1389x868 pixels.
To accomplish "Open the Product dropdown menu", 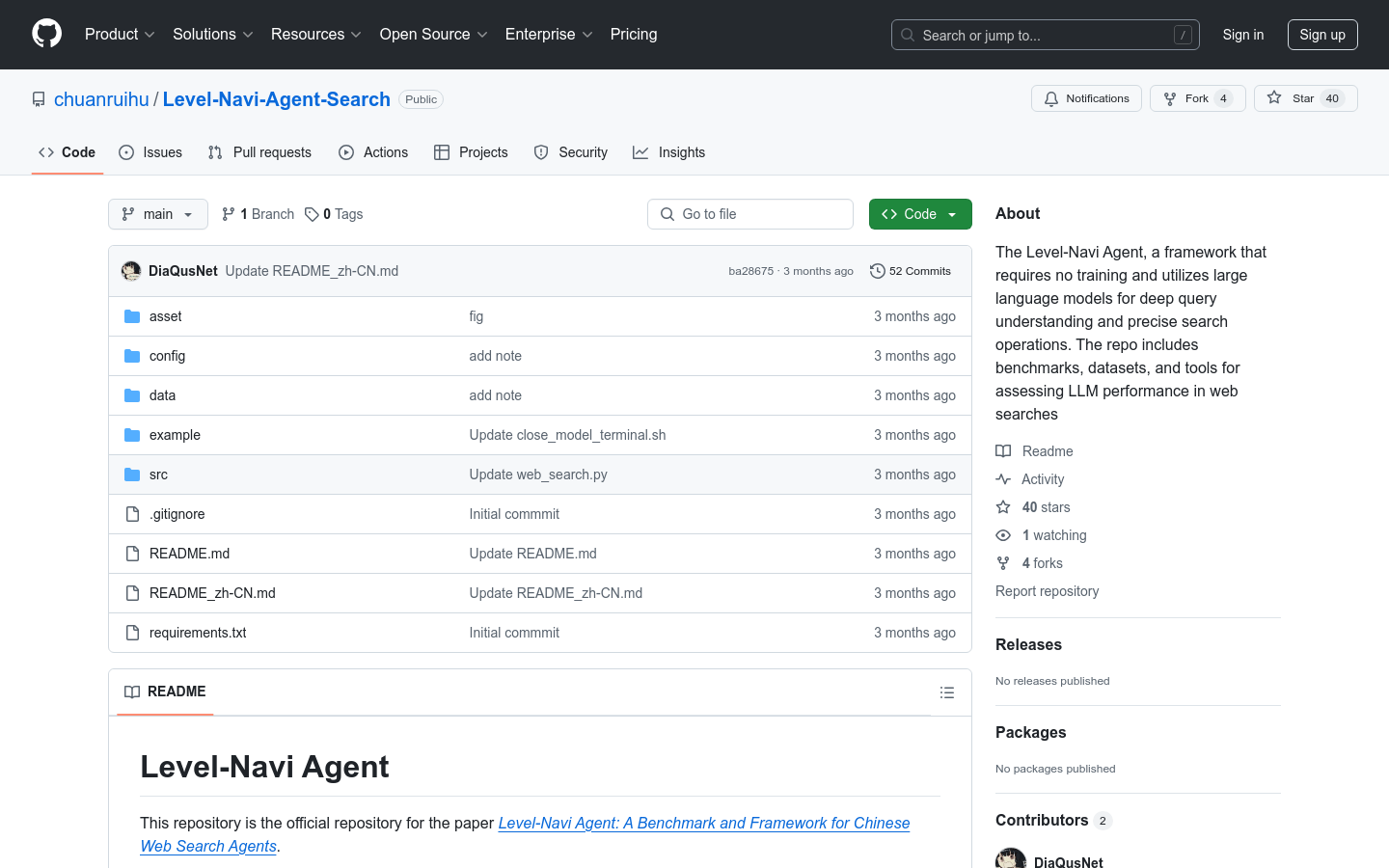I will [120, 35].
